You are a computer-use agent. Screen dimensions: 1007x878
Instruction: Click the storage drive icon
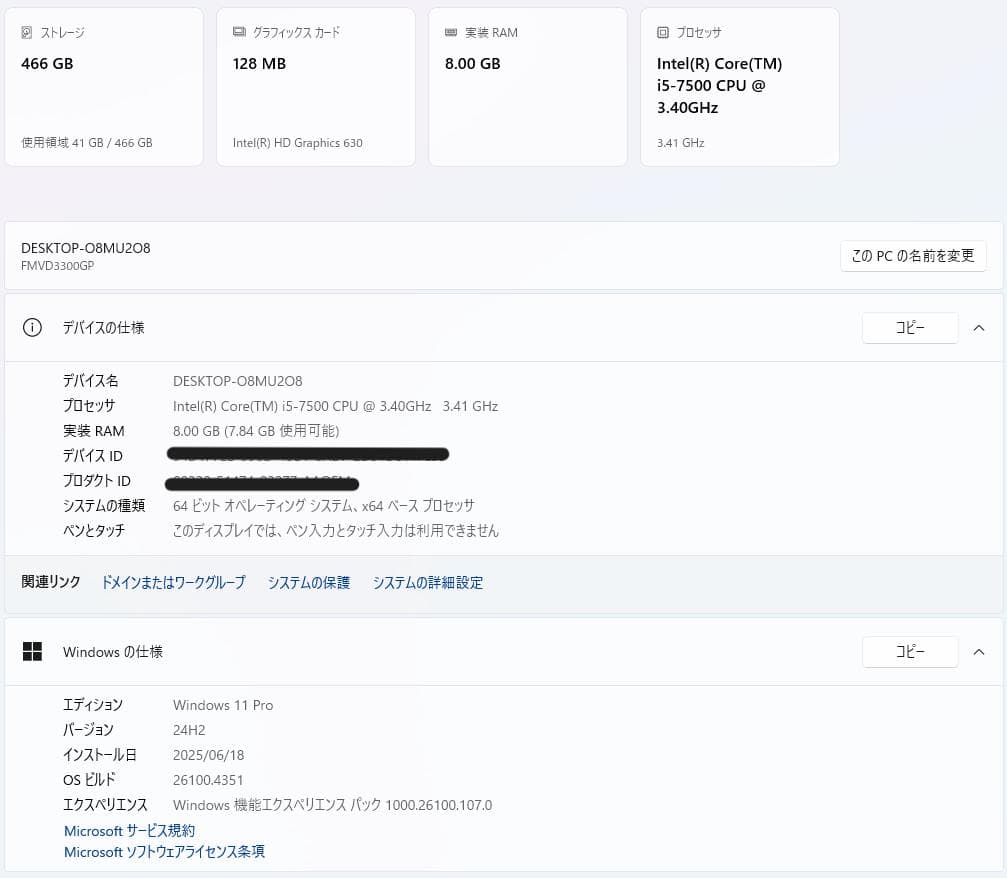coord(27,33)
